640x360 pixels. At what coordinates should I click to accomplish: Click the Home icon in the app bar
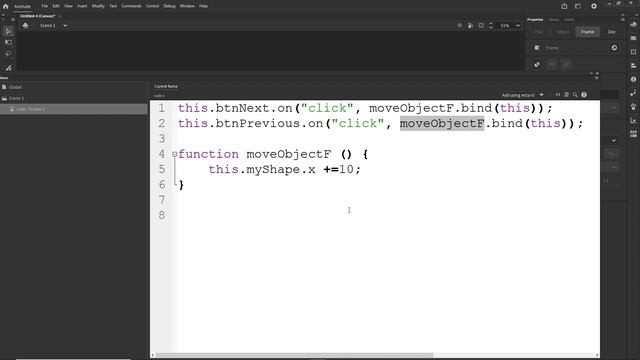tap(6, 6)
